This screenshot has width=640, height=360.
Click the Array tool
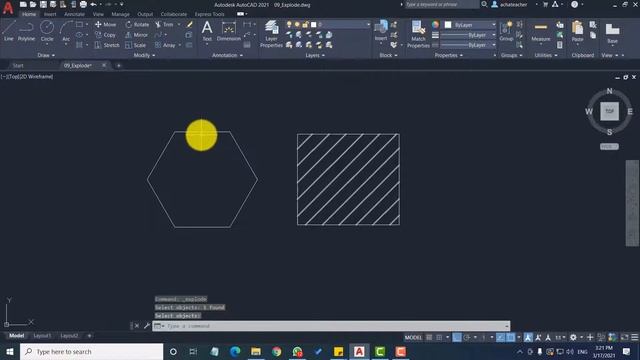[x=165, y=45]
